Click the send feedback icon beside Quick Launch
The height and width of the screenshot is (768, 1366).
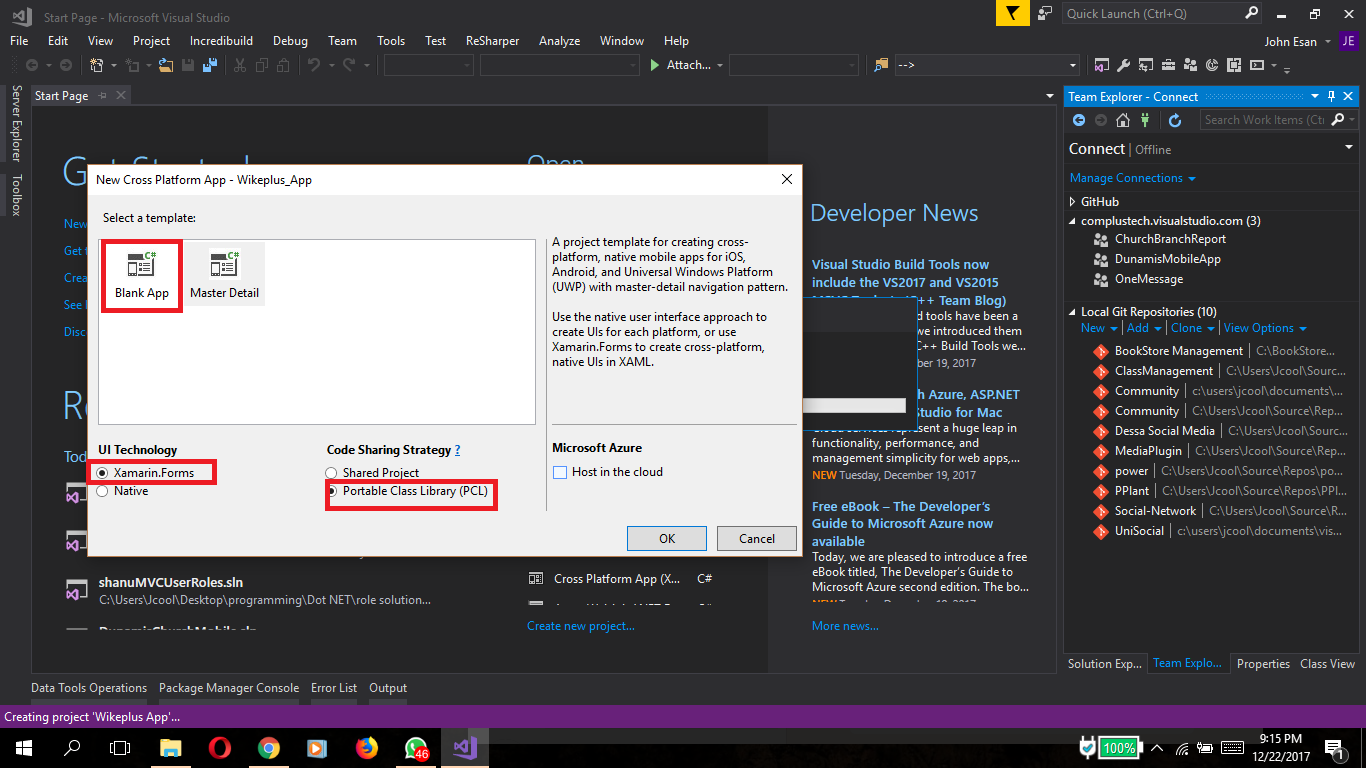[1045, 14]
